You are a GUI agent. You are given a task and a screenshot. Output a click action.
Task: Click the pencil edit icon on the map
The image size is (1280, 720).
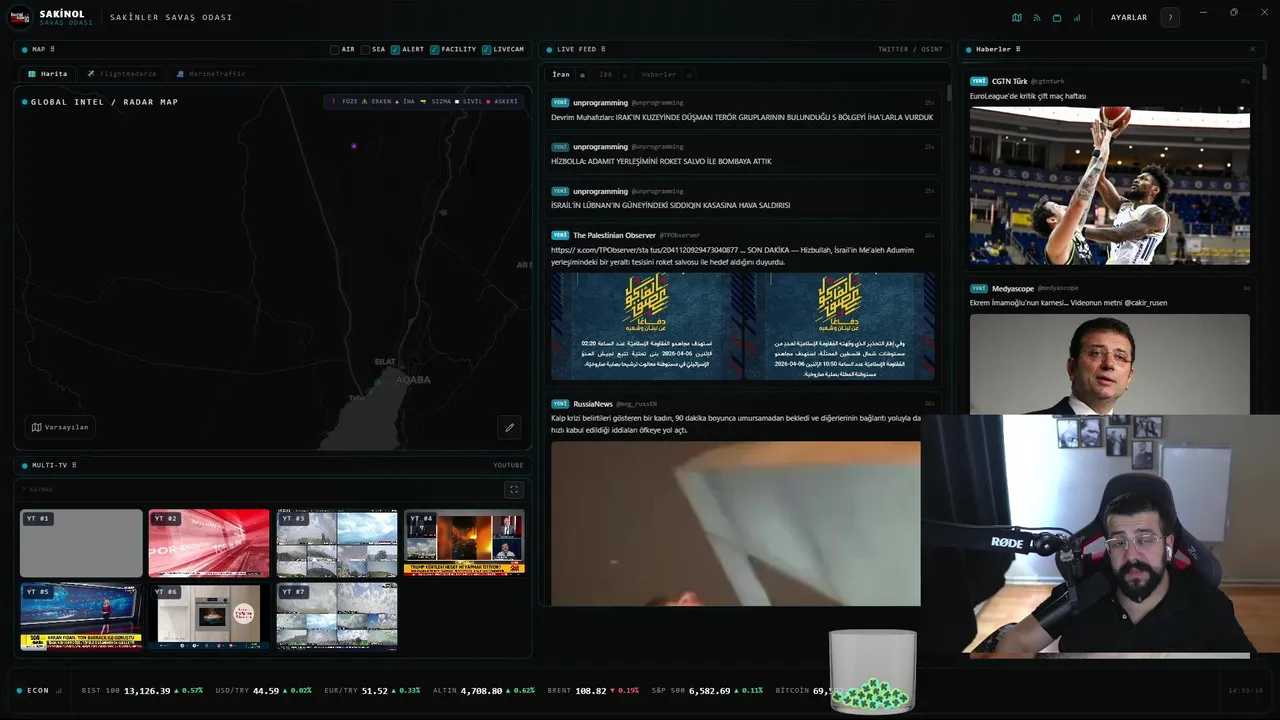(509, 427)
